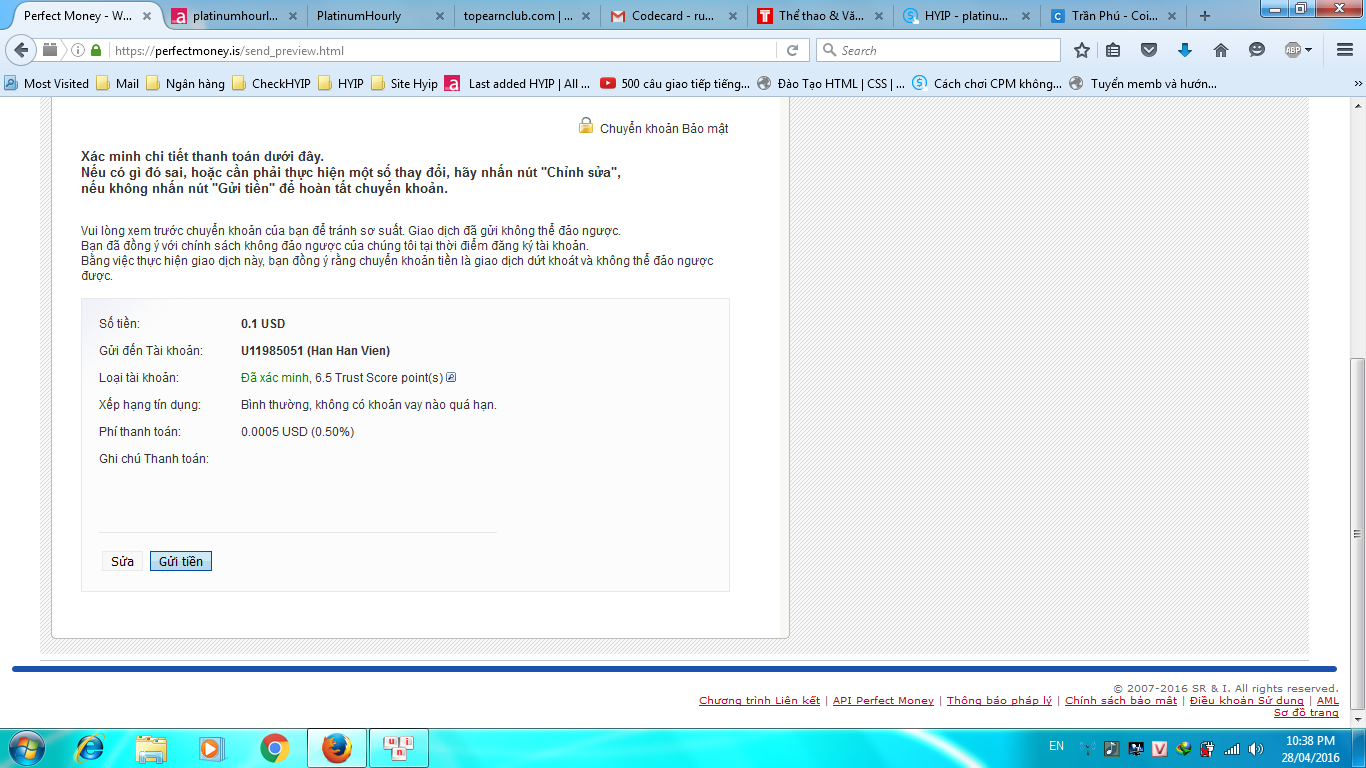Viewport: 1366px width, 768px height.
Task: Open the 500 câu giao tiếp tiếng bookmark
Action: (675, 84)
